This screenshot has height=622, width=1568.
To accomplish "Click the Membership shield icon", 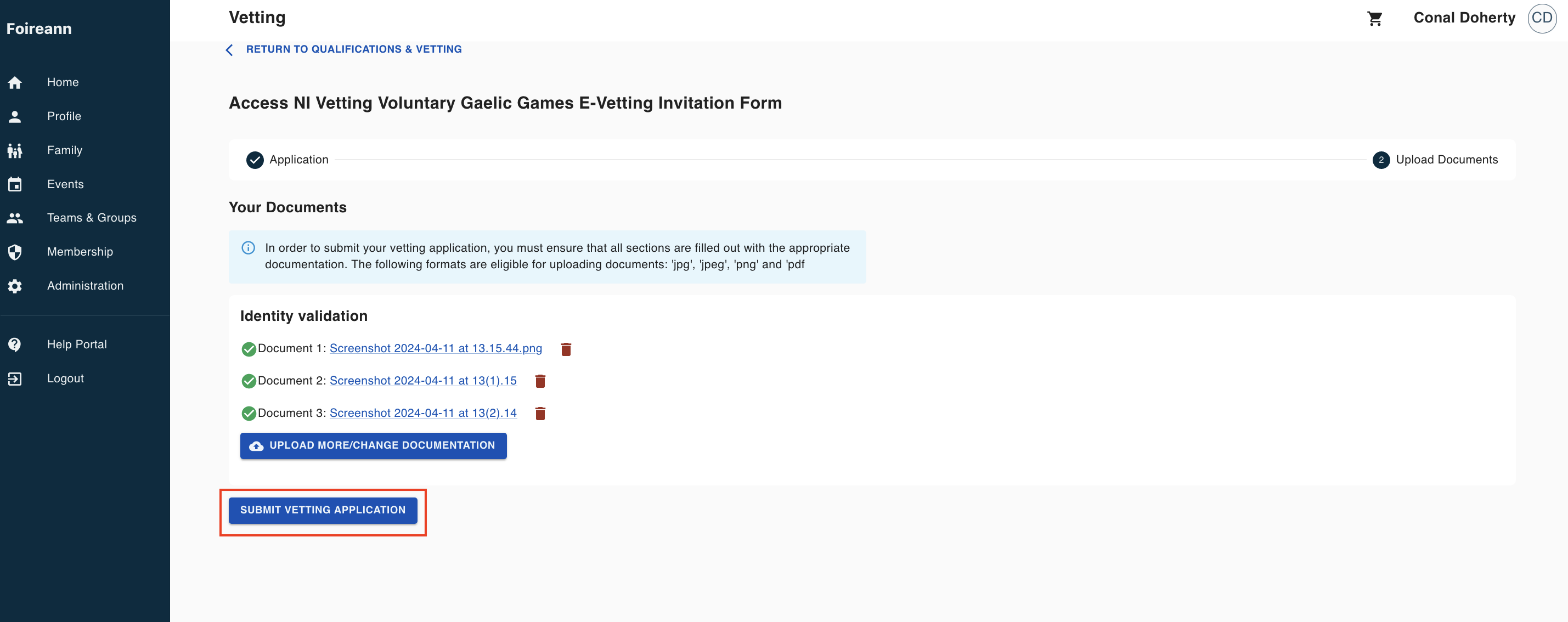I will pos(15,252).
